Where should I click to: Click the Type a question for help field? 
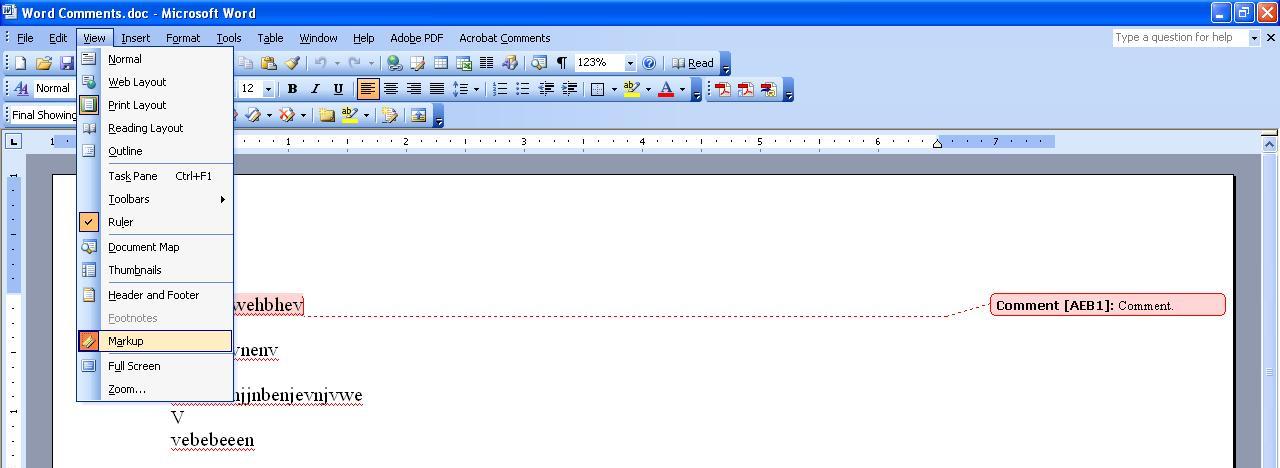coord(1180,38)
